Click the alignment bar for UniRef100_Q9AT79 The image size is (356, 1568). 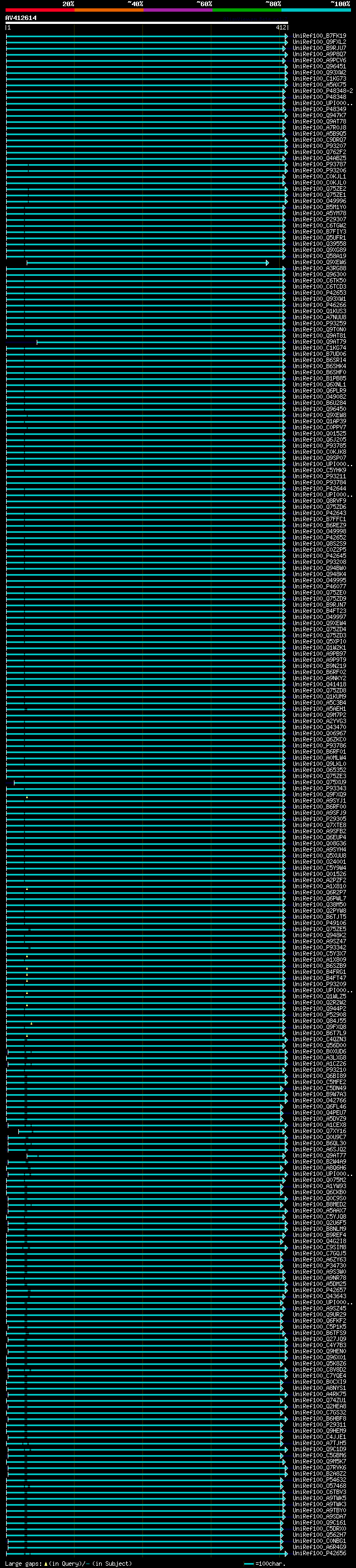(x=161, y=342)
